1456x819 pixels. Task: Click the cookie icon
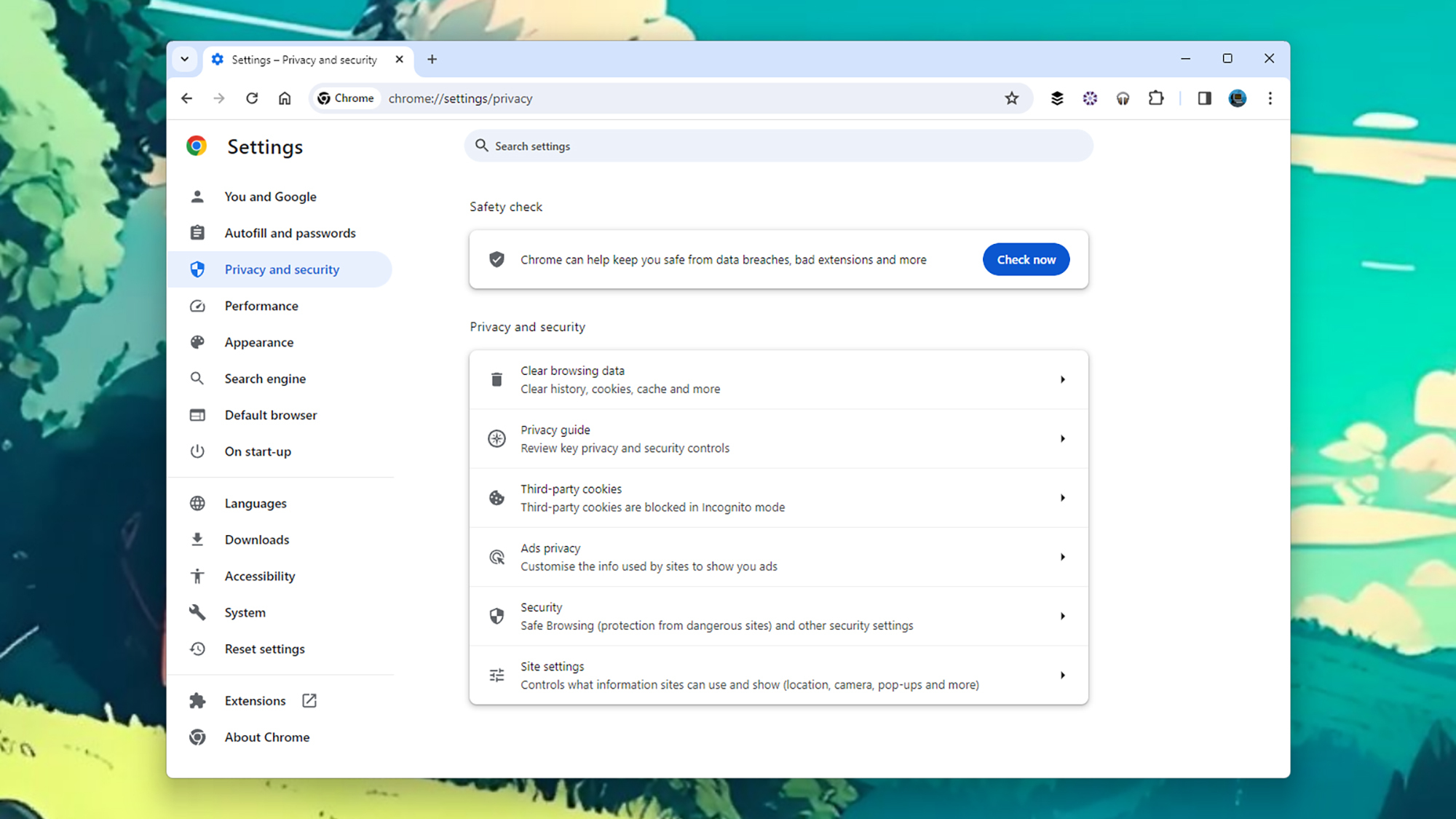pos(496,498)
